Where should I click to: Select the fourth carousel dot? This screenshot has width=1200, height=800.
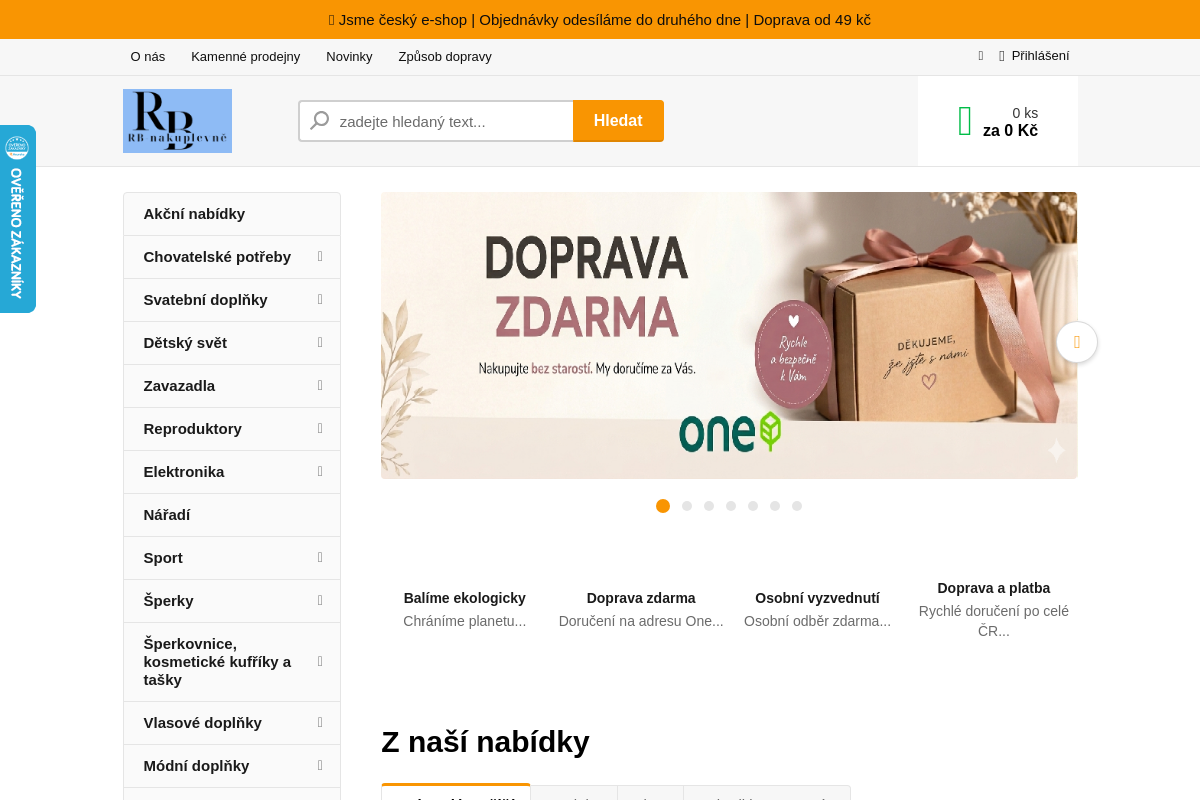pos(731,506)
